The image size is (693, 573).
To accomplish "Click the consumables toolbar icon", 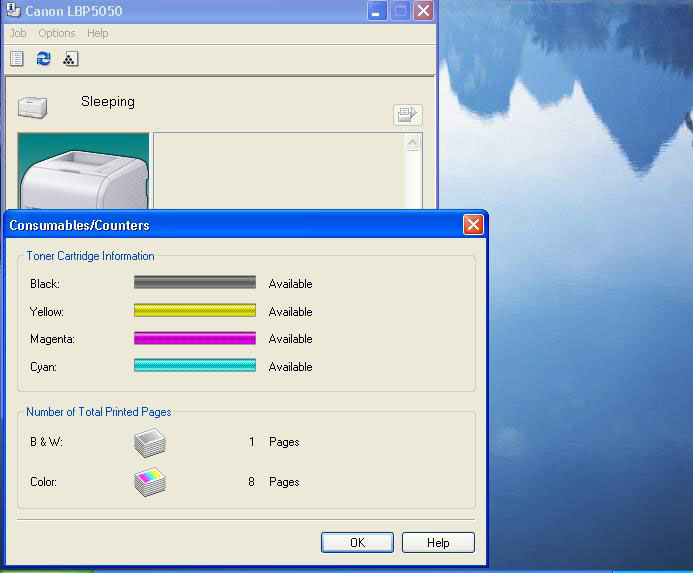I will (x=69, y=59).
